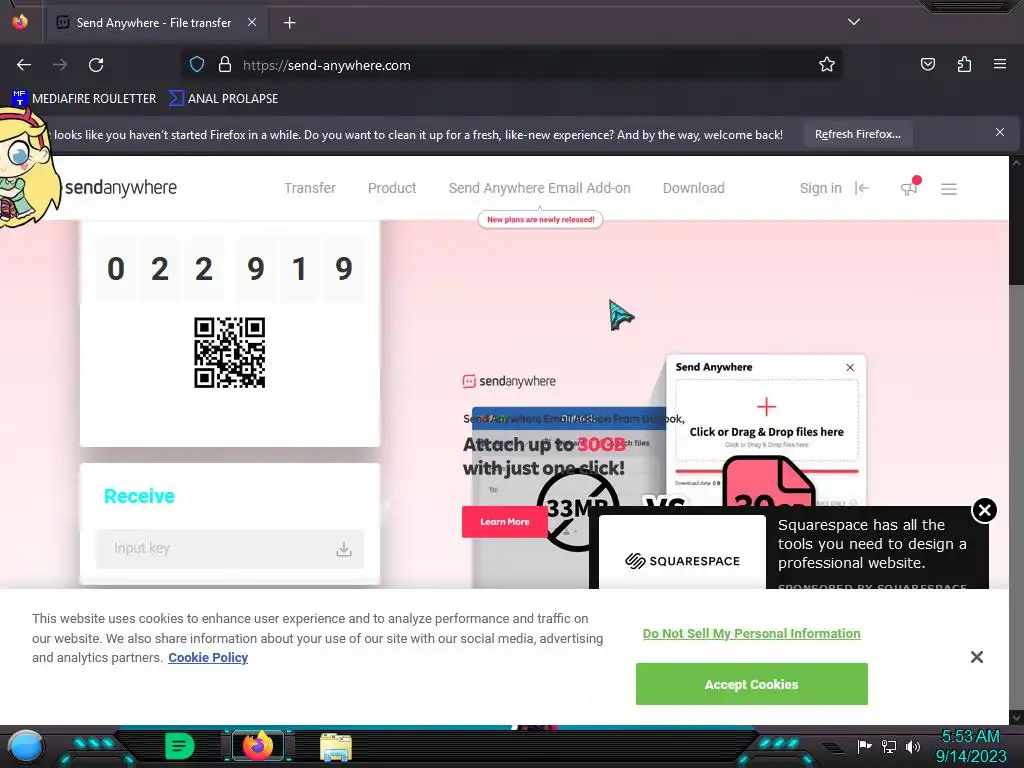Bookmark this page with the star

click(827, 65)
